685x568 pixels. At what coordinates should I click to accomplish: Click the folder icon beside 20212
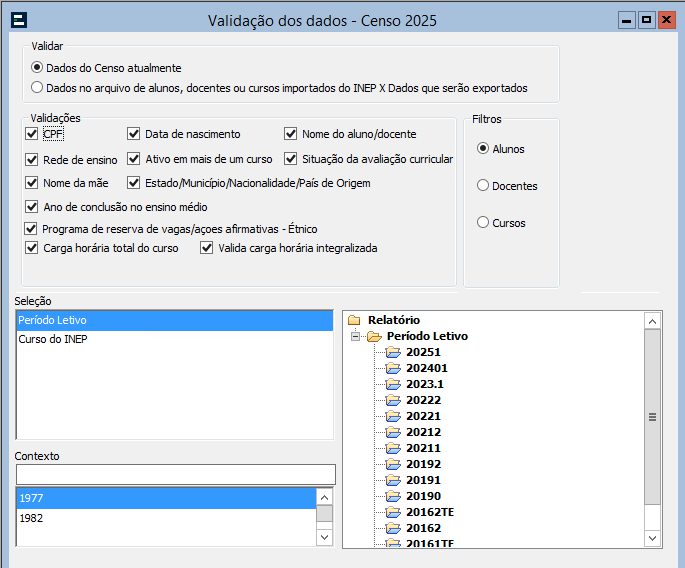point(393,432)
